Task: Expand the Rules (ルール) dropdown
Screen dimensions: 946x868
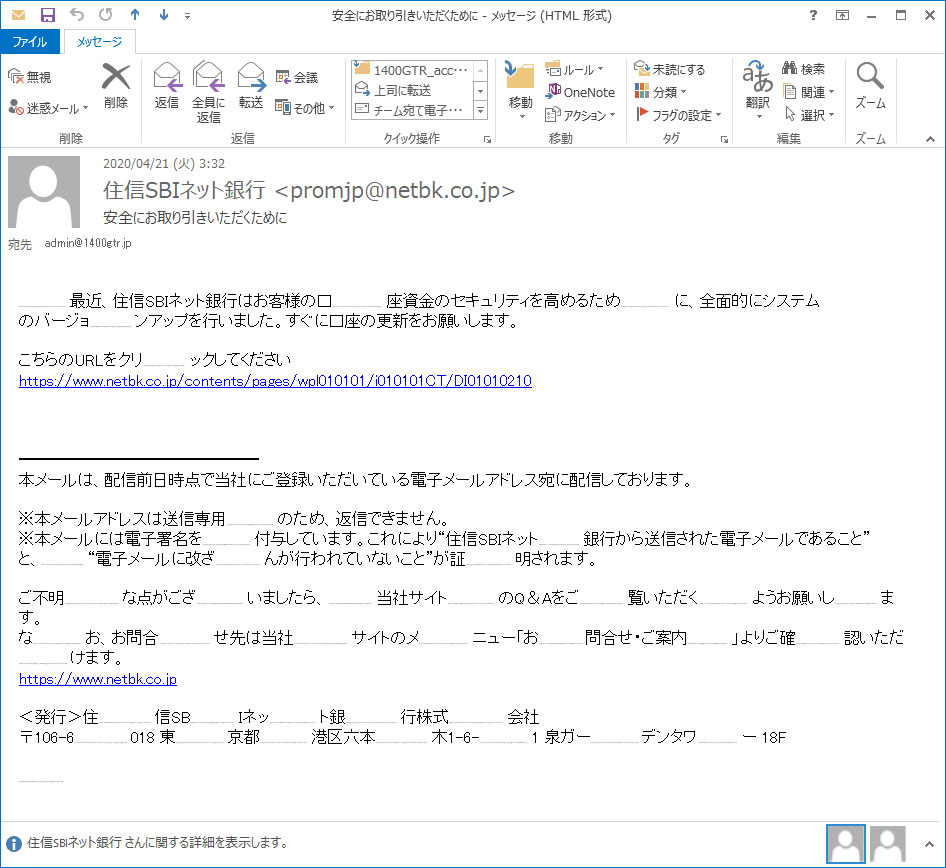Action: pos(576,70)
